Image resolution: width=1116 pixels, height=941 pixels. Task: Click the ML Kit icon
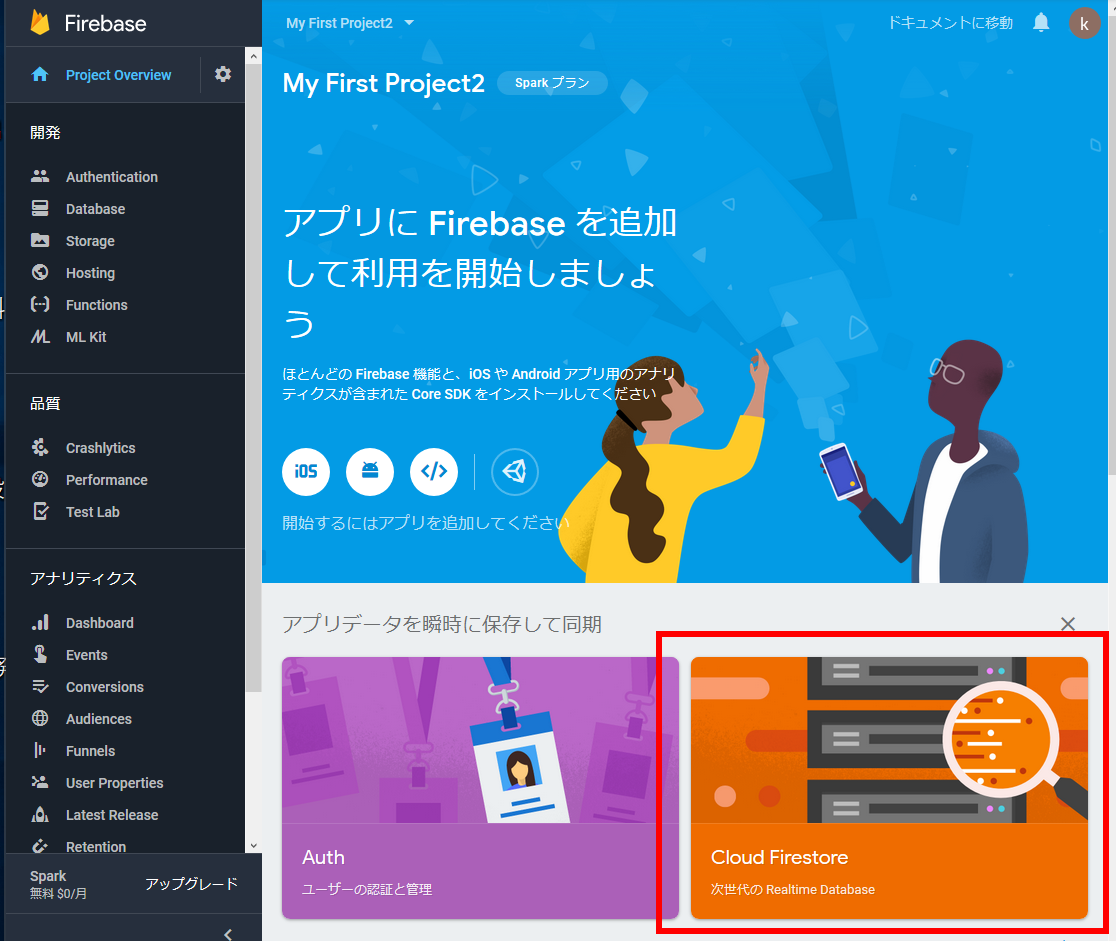click(40, 336)
